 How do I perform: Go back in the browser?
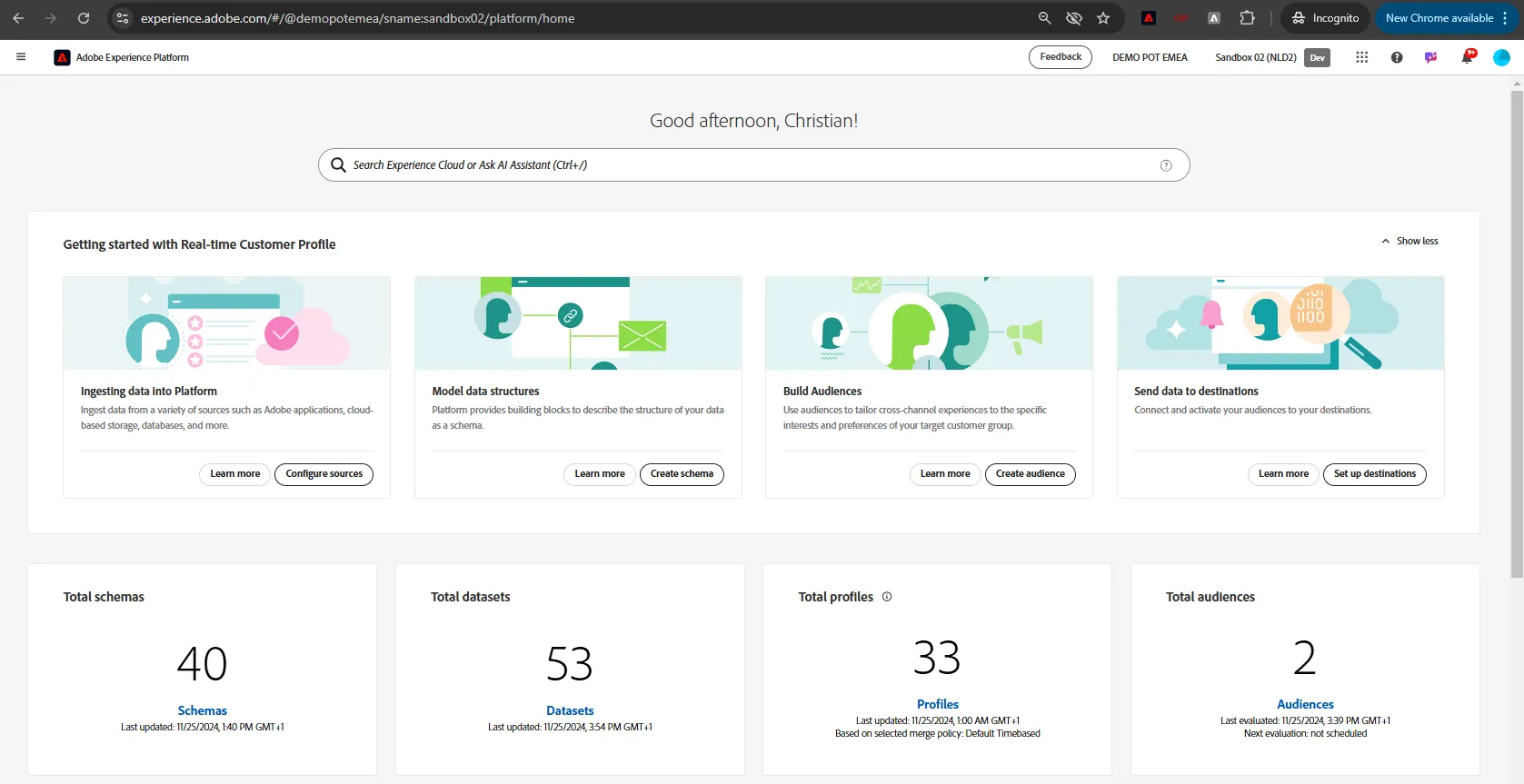[x=18, y=18]
